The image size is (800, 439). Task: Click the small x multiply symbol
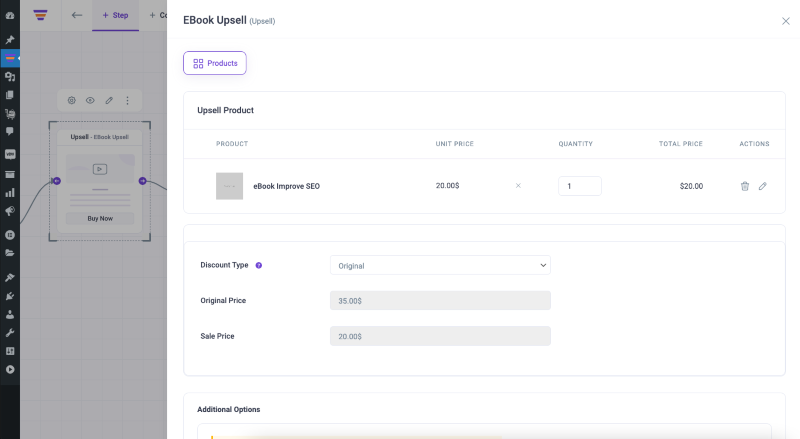[518, 186]
